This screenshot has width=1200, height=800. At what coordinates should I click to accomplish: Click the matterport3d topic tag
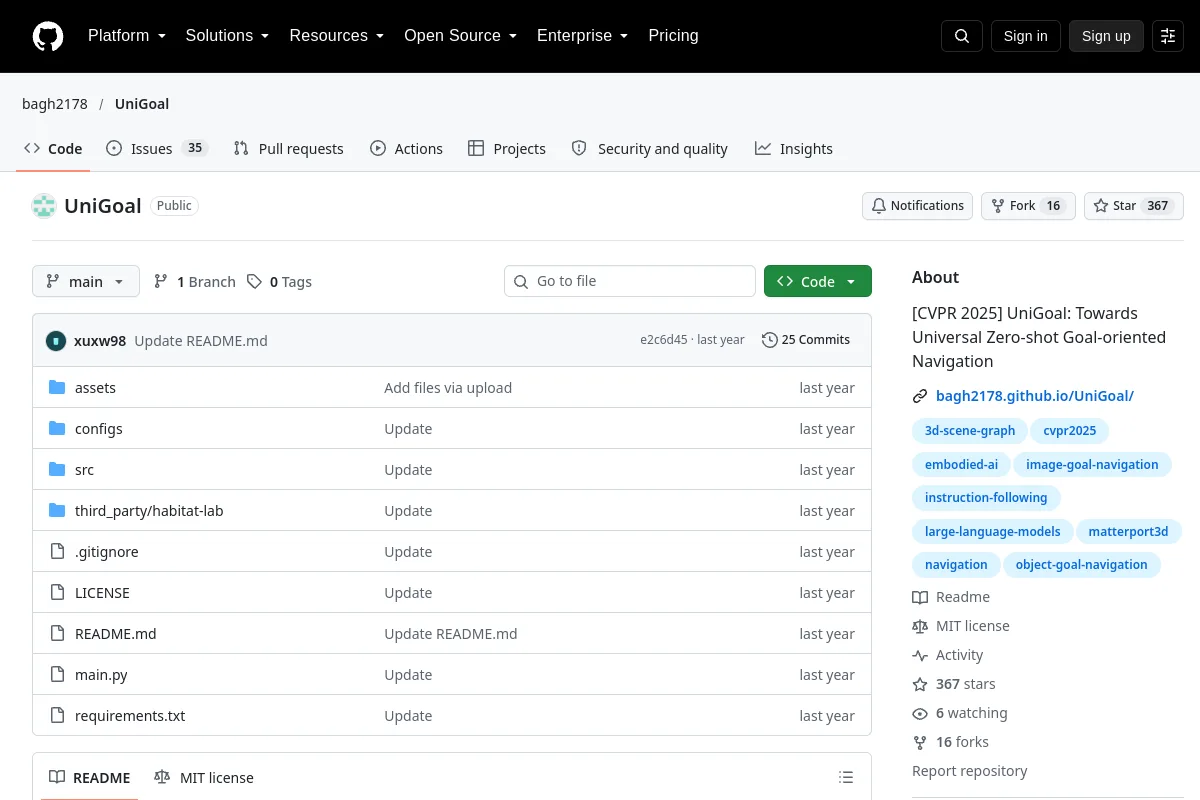tap(1128, 532)
